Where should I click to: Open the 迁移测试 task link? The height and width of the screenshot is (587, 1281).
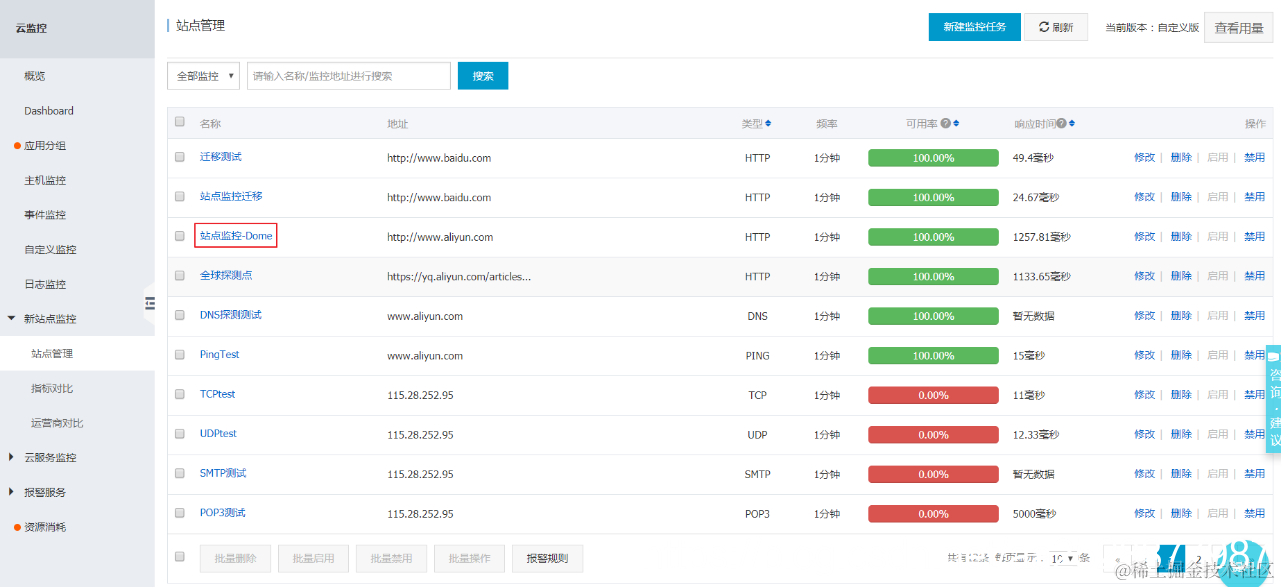click(221, 157)
